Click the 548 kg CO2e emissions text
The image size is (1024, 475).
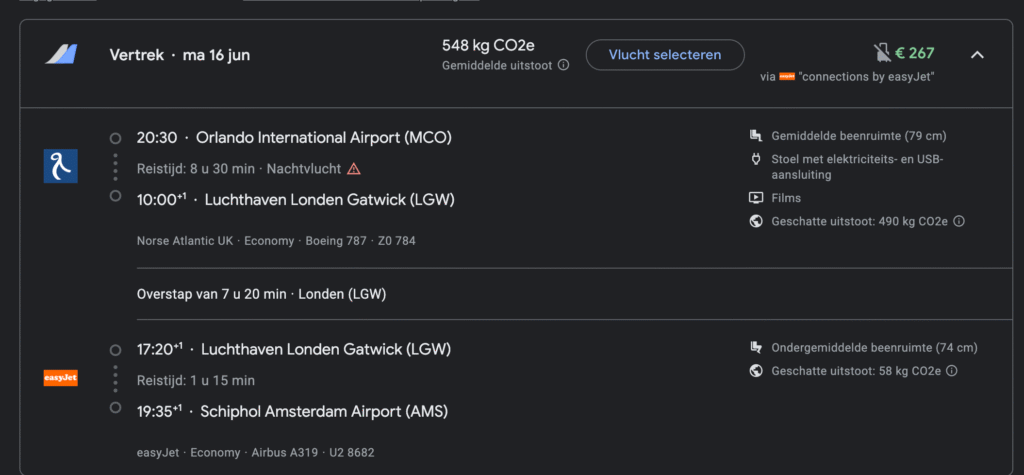pyautogui.click(x=488, y=46)
